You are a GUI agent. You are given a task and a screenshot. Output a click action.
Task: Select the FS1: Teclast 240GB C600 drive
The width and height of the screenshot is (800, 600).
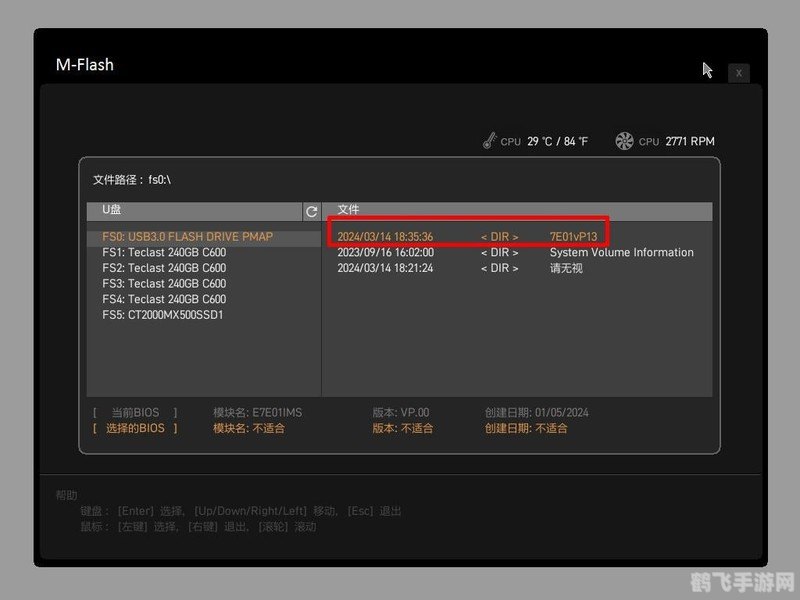pos(164,253)
